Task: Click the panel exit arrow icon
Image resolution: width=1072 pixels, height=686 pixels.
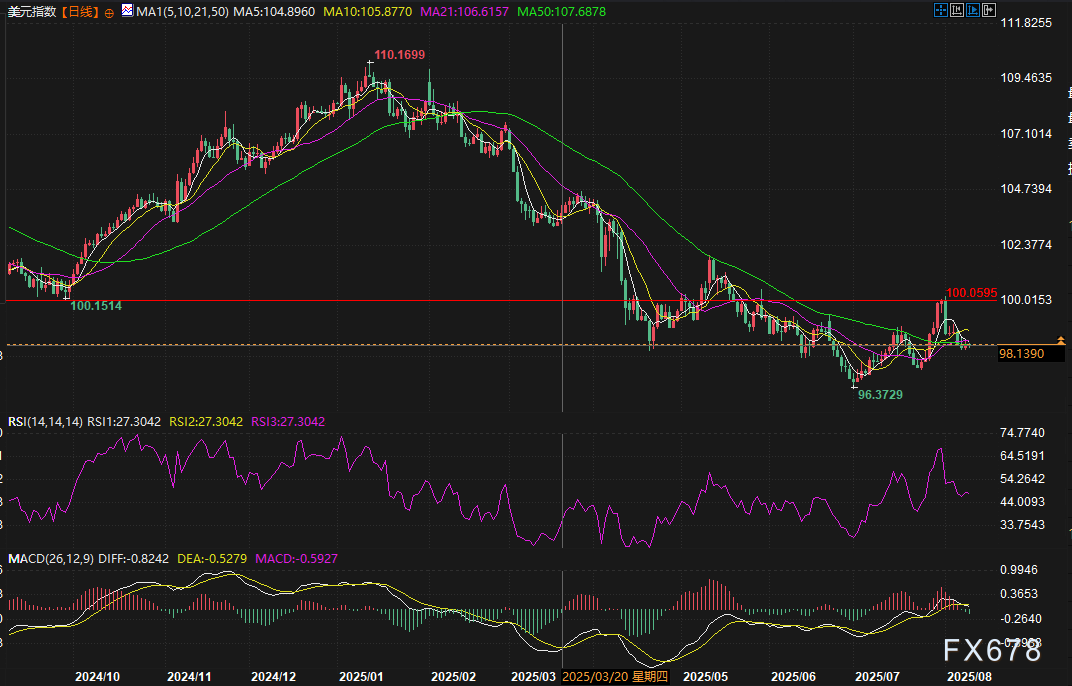Action: (x=989, y=10)
